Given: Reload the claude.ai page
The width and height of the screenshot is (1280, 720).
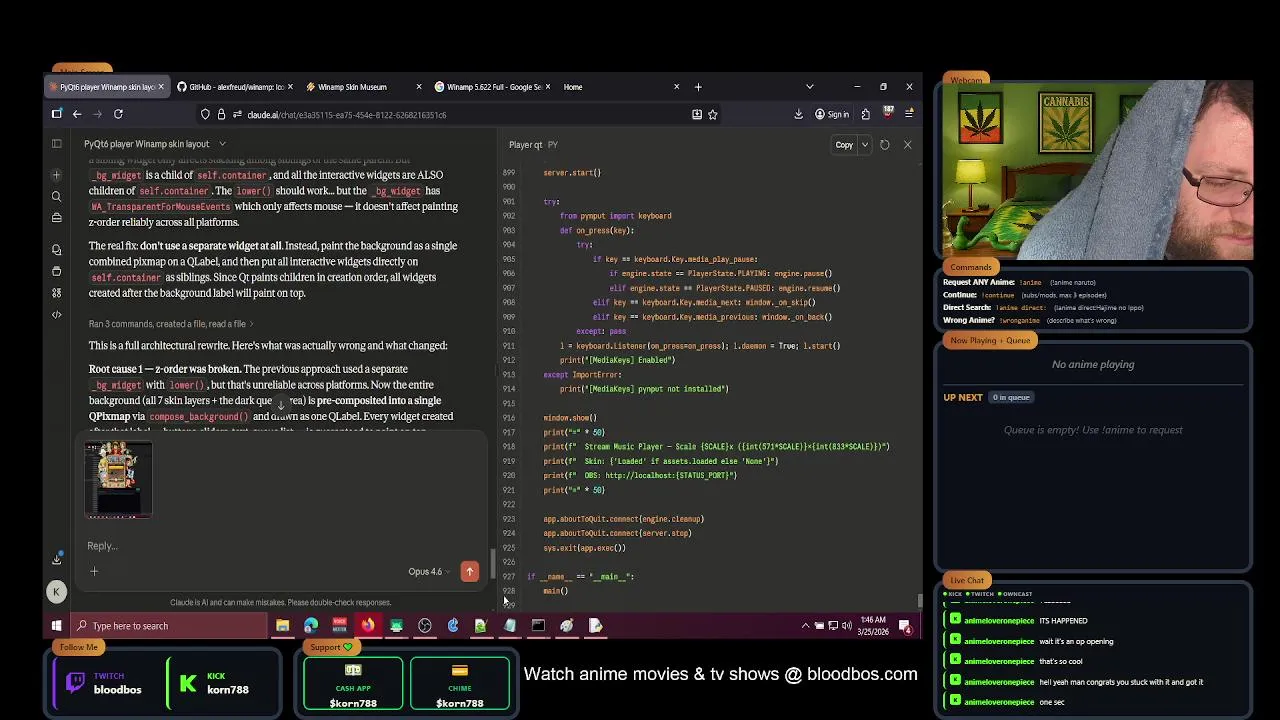Looking at the screenshot, I should point(118,114).
